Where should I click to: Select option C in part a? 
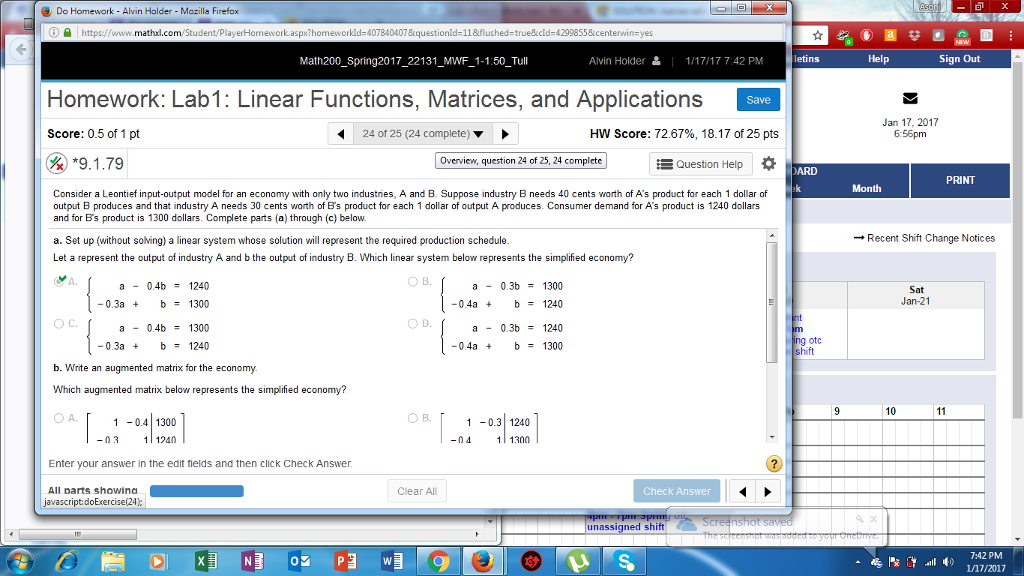(x=58, y=323)
